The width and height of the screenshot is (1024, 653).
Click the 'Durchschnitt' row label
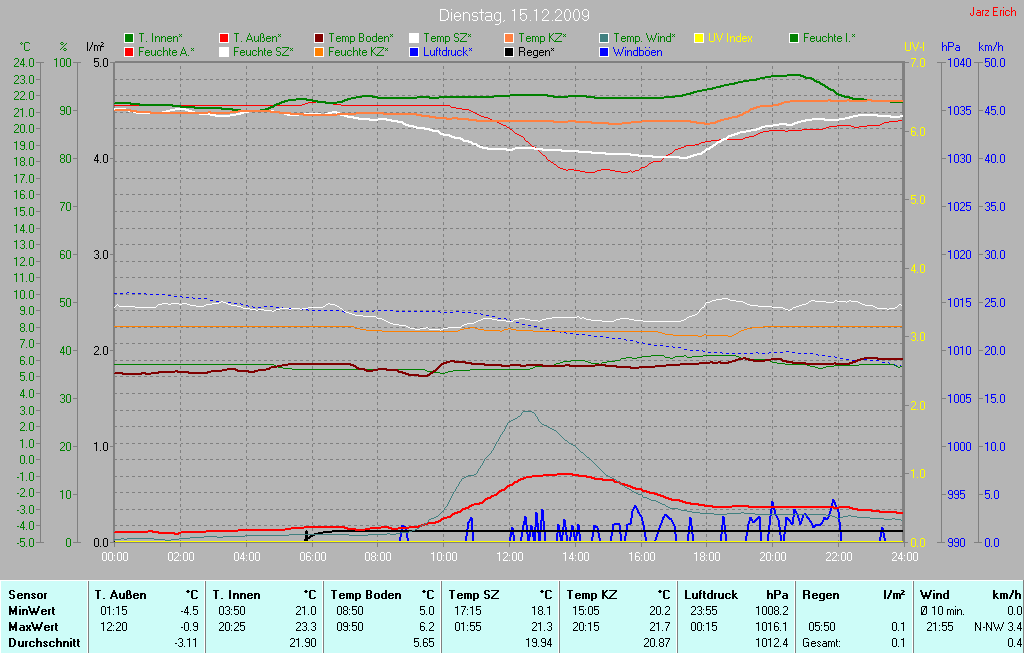coord(44,643)
